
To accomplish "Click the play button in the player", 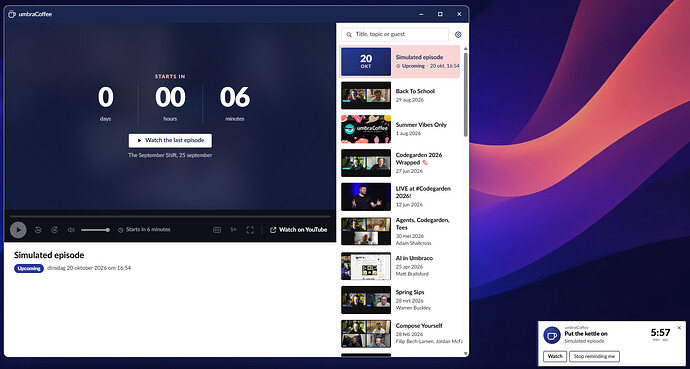I will tap(18, 230).
